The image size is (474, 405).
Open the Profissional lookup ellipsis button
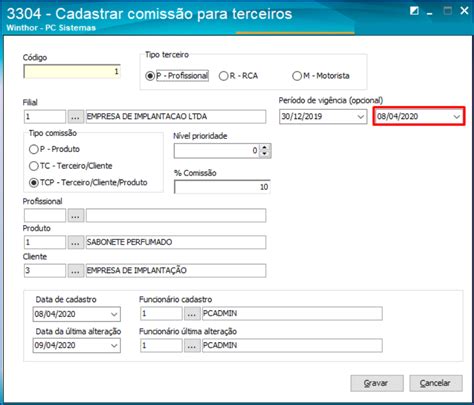[76, 215]
